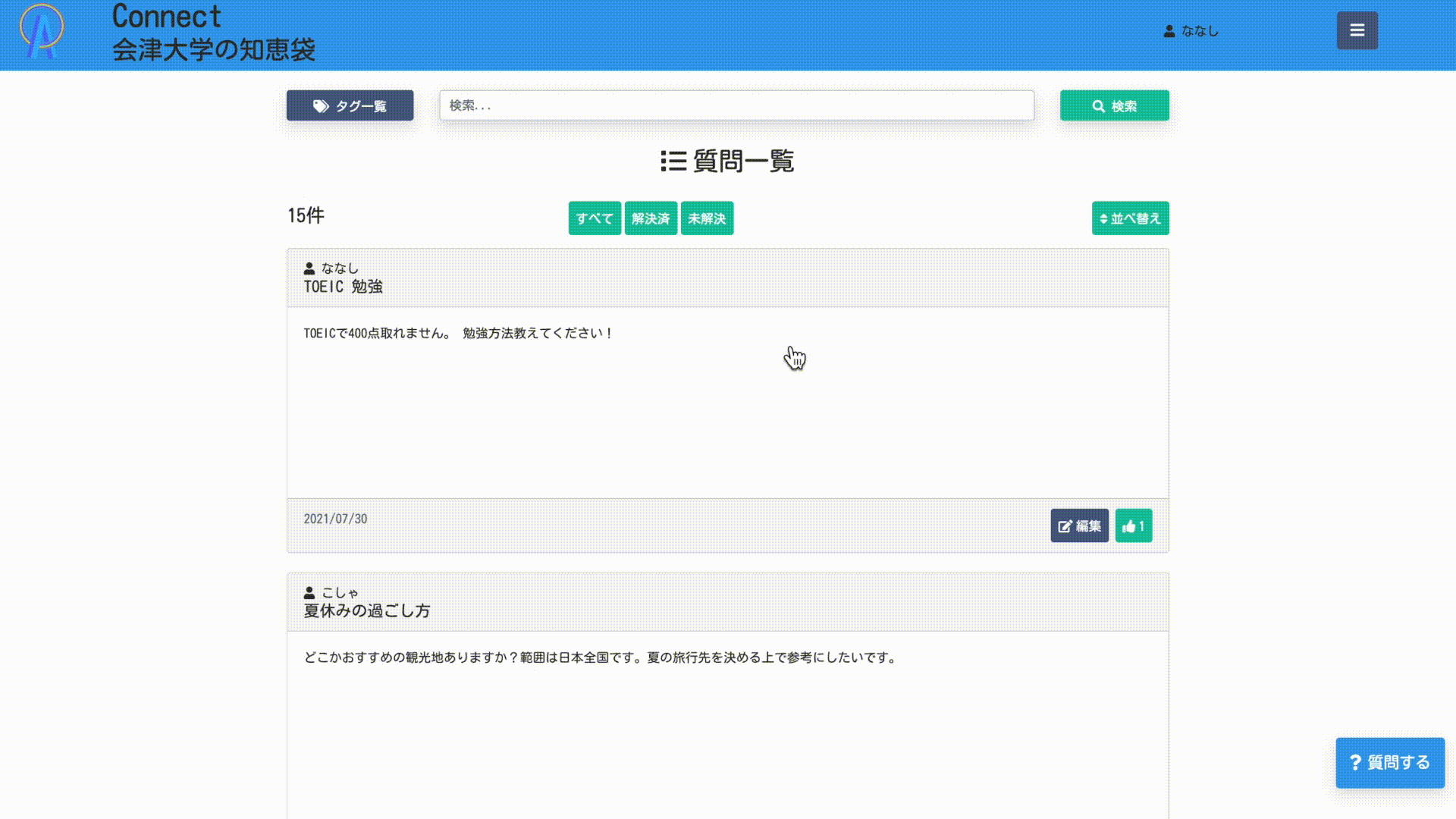Screen dimensions: 1456x819
Task: Filter by 未解決 questions
Action: tap(707, 218)
